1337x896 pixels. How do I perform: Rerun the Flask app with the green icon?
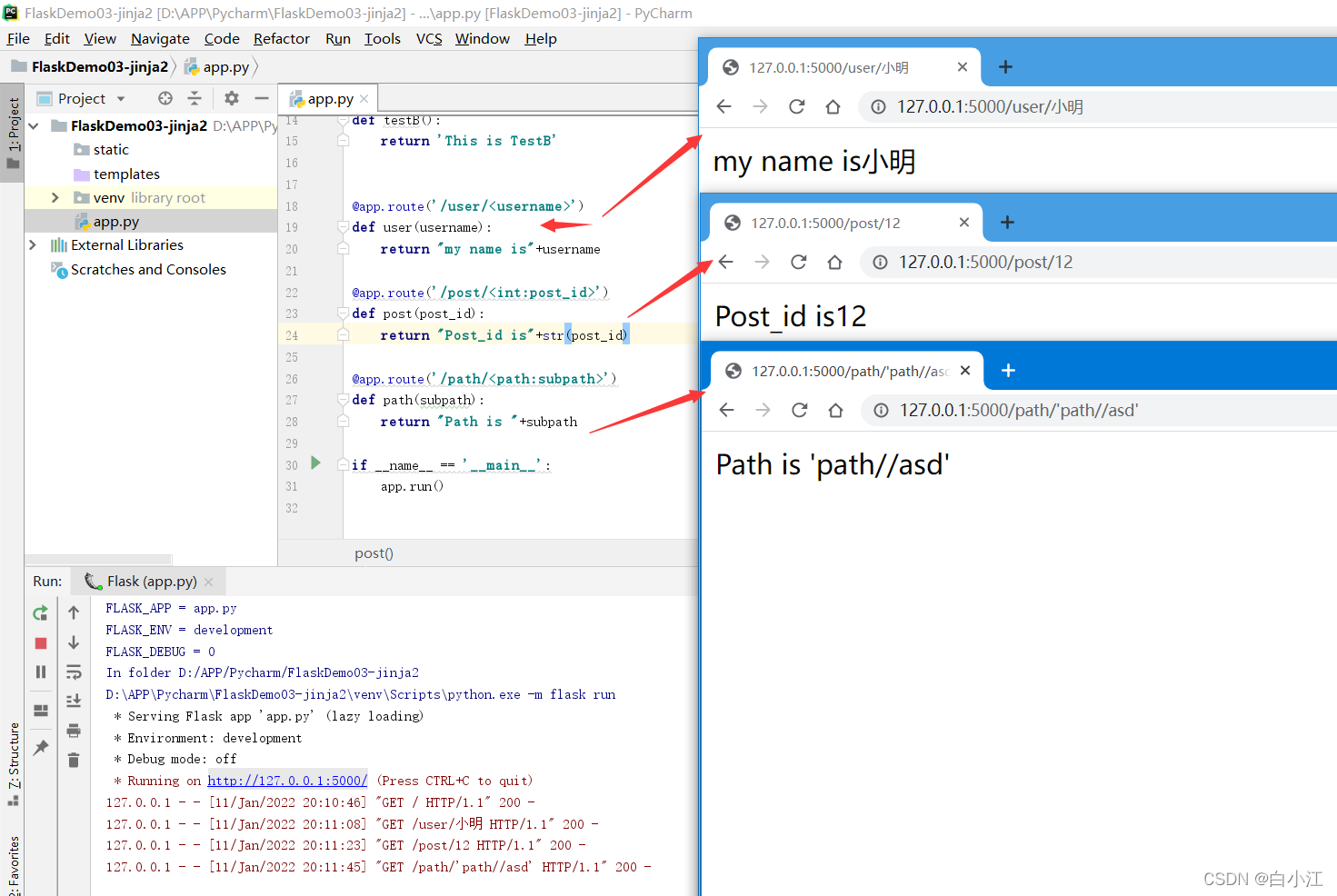point(40,613)
